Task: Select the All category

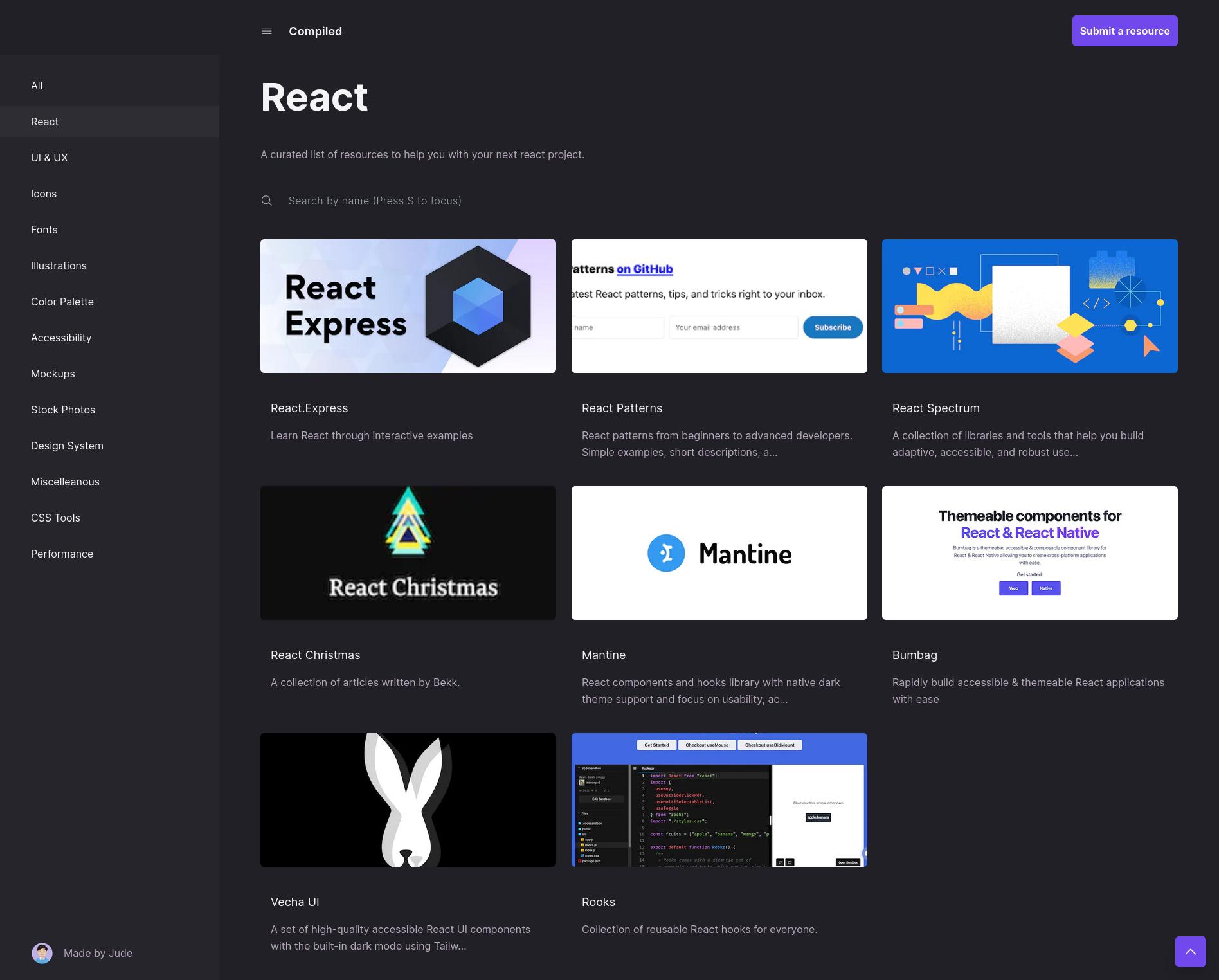Action: pos(37,86)
